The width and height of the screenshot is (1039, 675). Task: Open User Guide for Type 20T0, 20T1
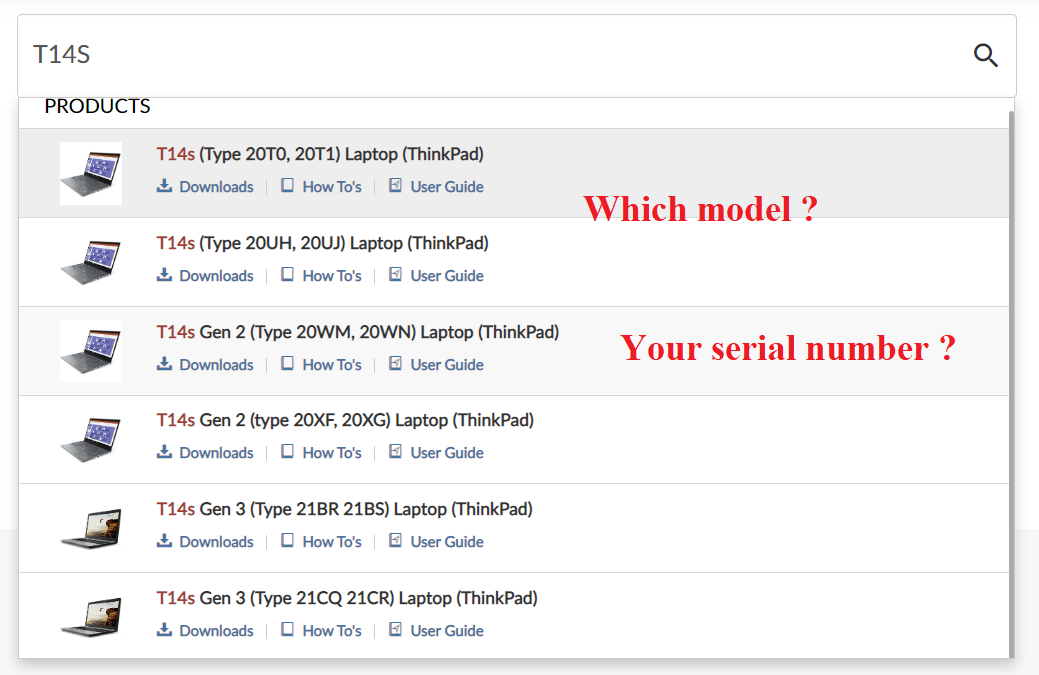tap(447, 187)
